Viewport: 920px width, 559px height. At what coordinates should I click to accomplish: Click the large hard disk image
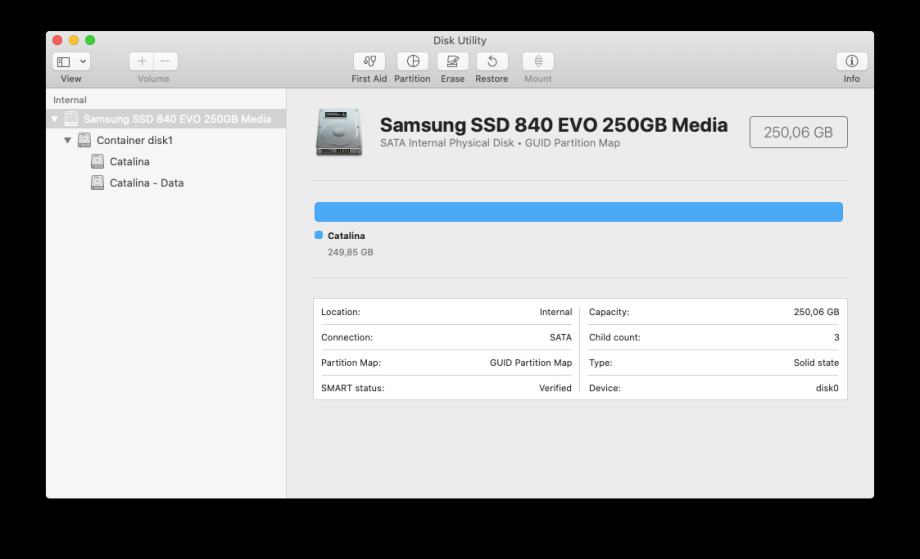click(x=339, y=132)
